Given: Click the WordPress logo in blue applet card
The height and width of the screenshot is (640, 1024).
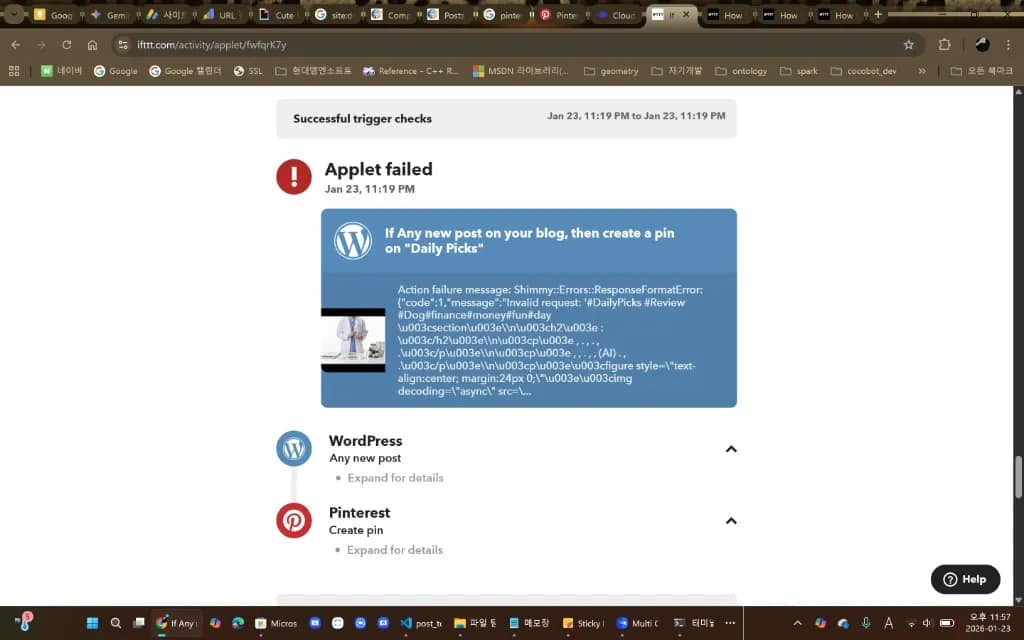Looking at the screenshot, I should pos(353,241).
